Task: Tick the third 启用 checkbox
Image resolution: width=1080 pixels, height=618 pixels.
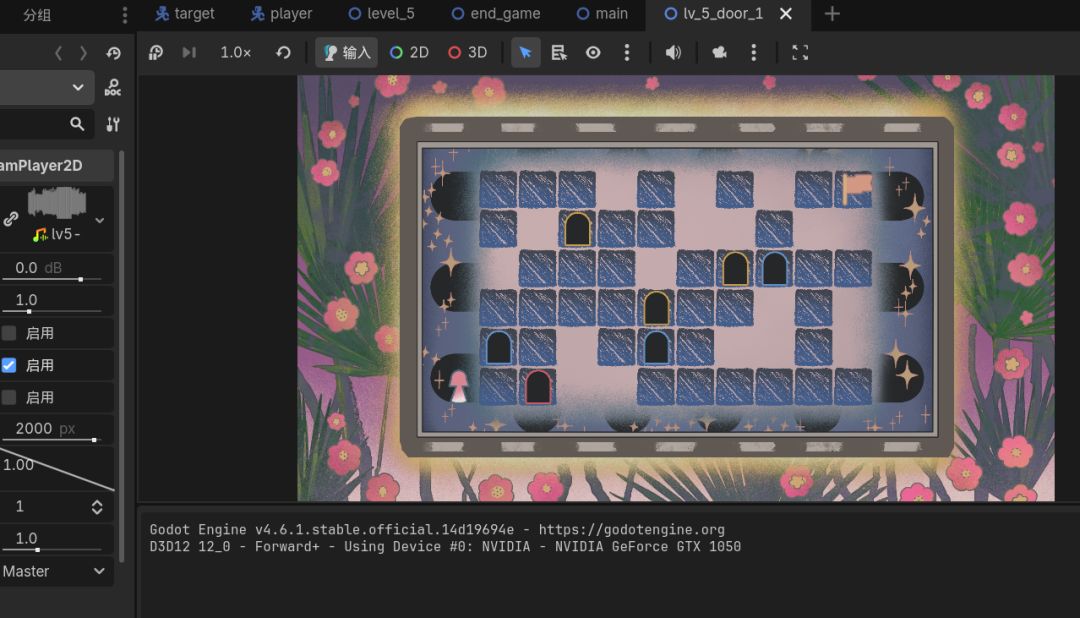Action: (9, 398)
